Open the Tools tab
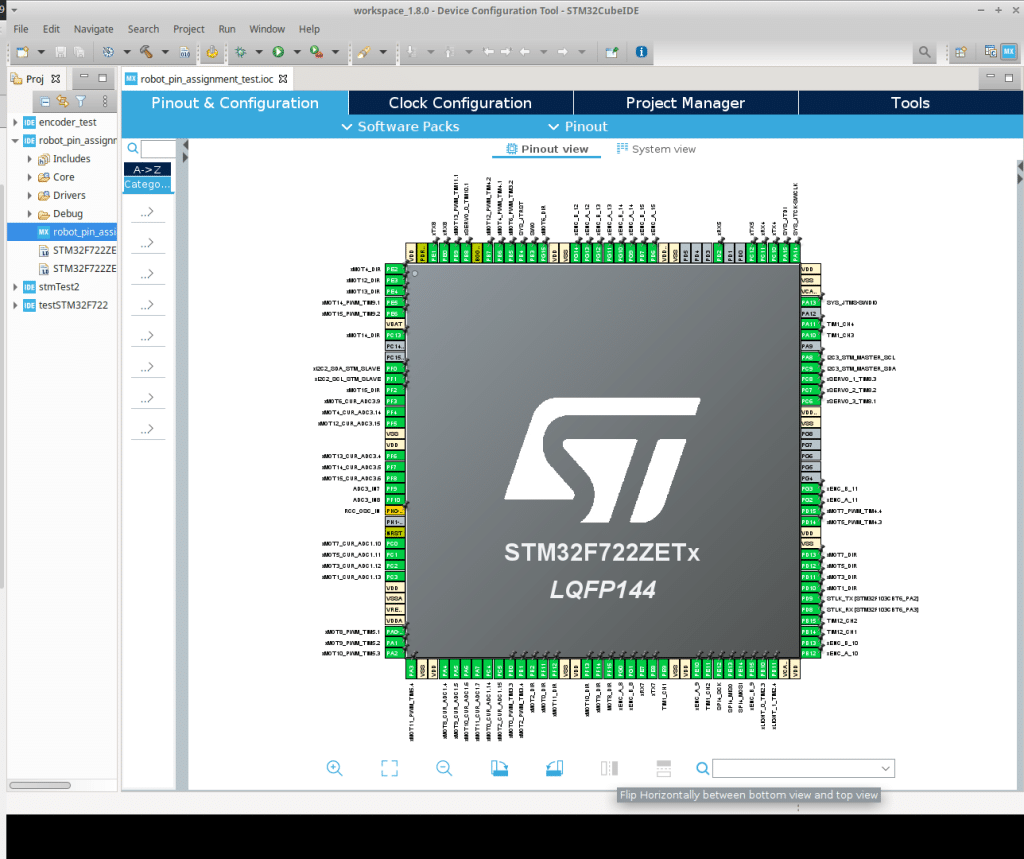This screenshot has width=1024, height=859. pos(910,103)
